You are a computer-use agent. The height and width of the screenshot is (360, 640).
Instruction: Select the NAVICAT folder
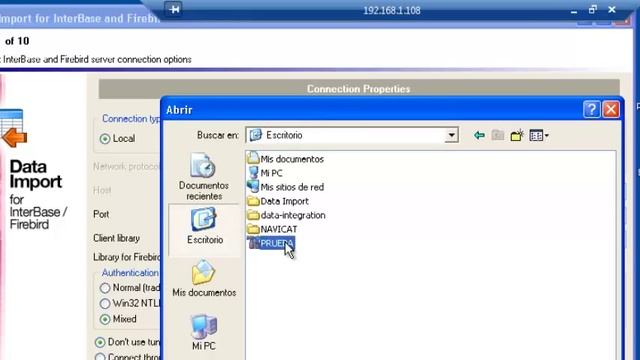click(x=273, y=229)
